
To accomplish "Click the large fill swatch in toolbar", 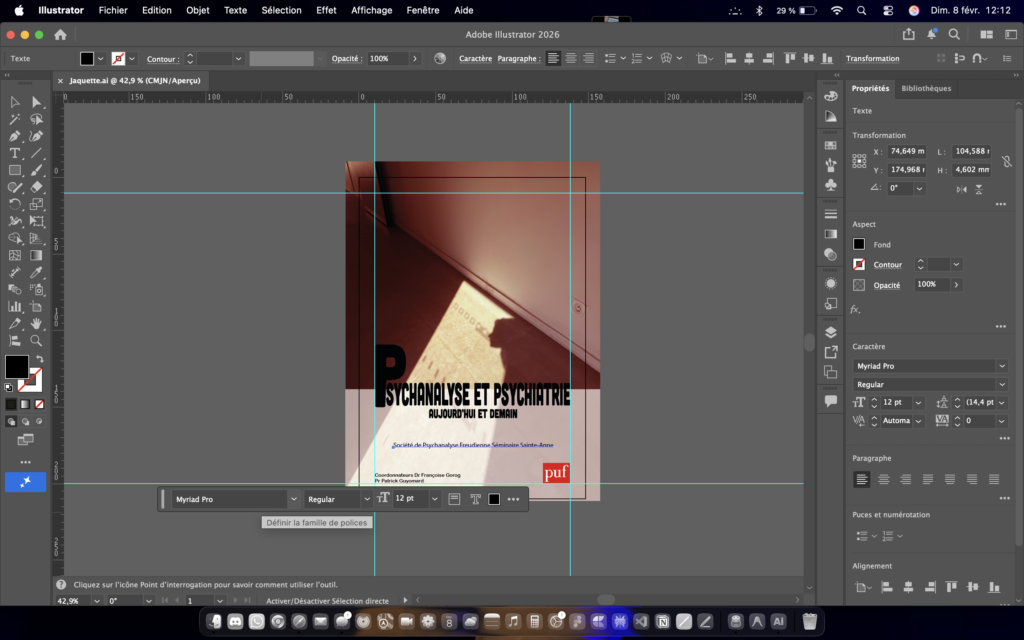I will click(x=17, y=367).
